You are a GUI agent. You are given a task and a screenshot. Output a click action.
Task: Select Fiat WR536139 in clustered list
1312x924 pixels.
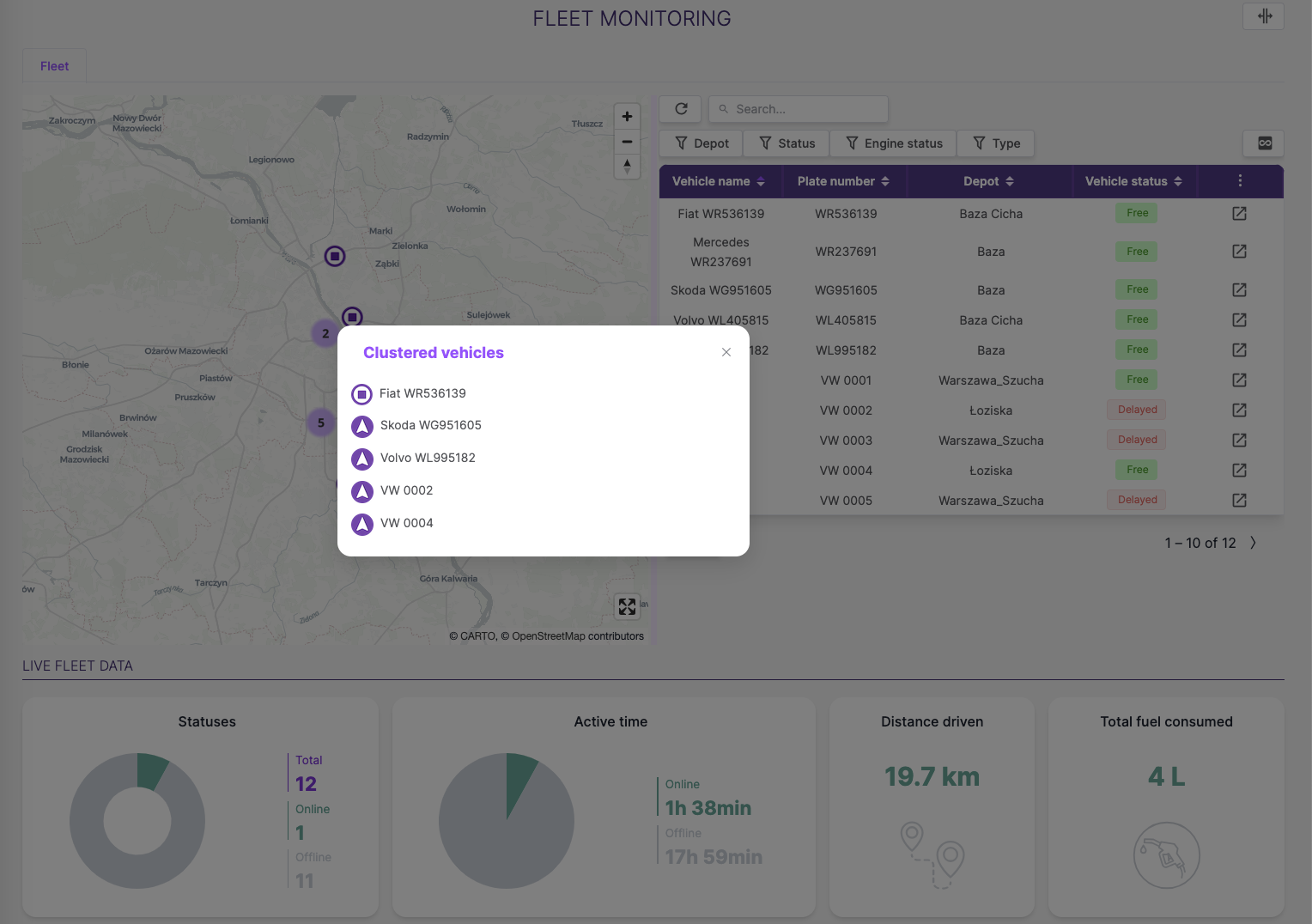[422, 393]
